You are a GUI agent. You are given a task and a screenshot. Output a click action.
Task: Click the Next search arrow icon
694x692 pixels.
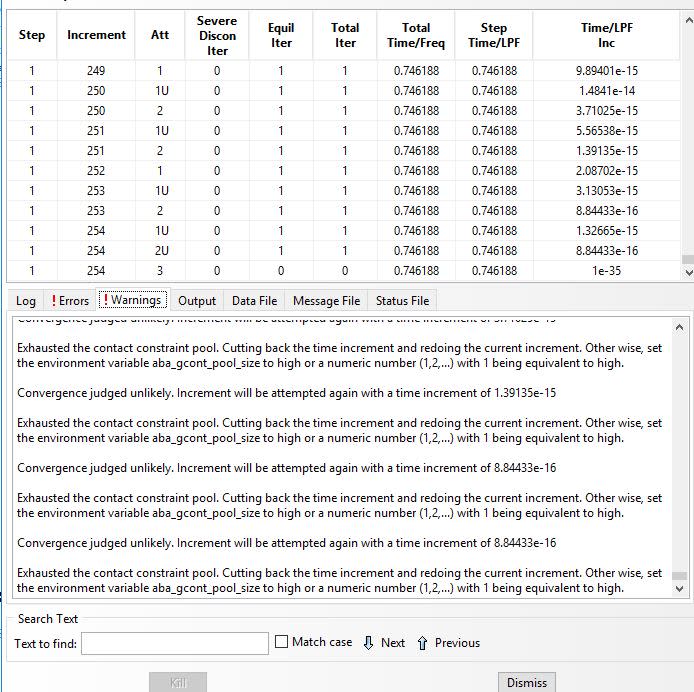[x=368, y=642]
